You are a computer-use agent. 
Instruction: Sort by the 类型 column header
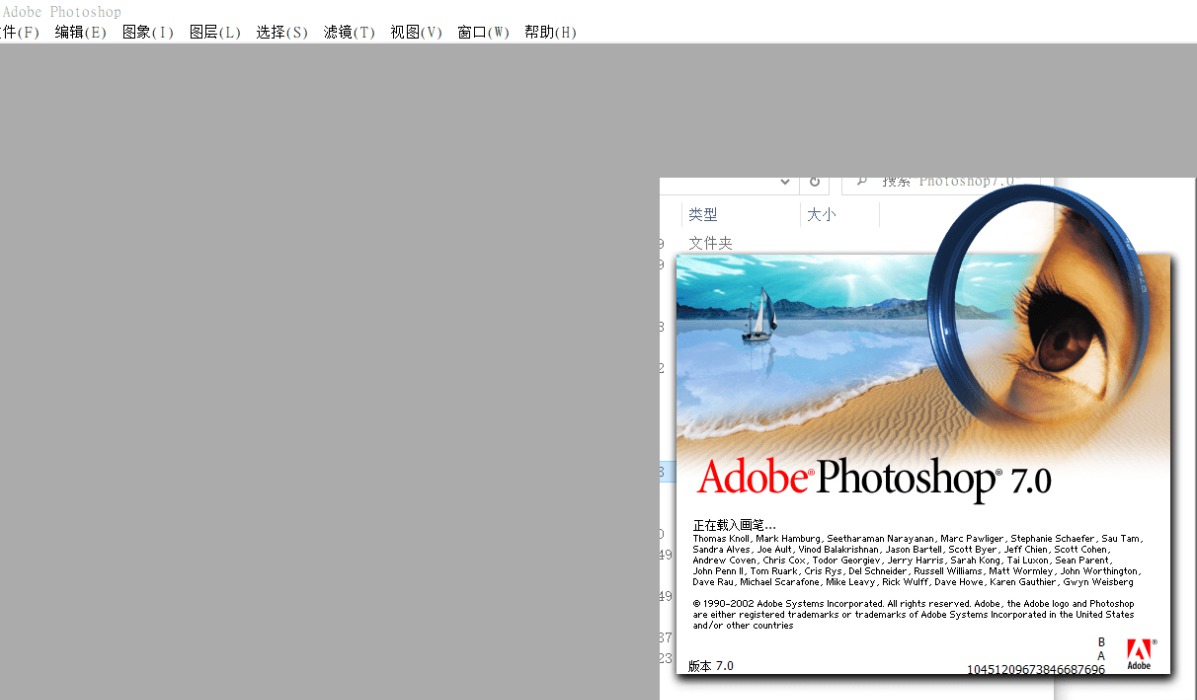click(x=702, y=215)
